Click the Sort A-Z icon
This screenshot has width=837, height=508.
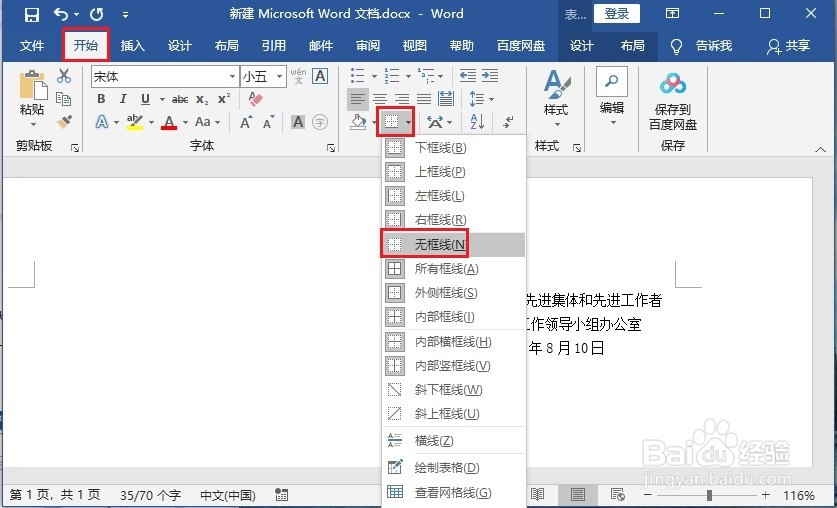477,122
